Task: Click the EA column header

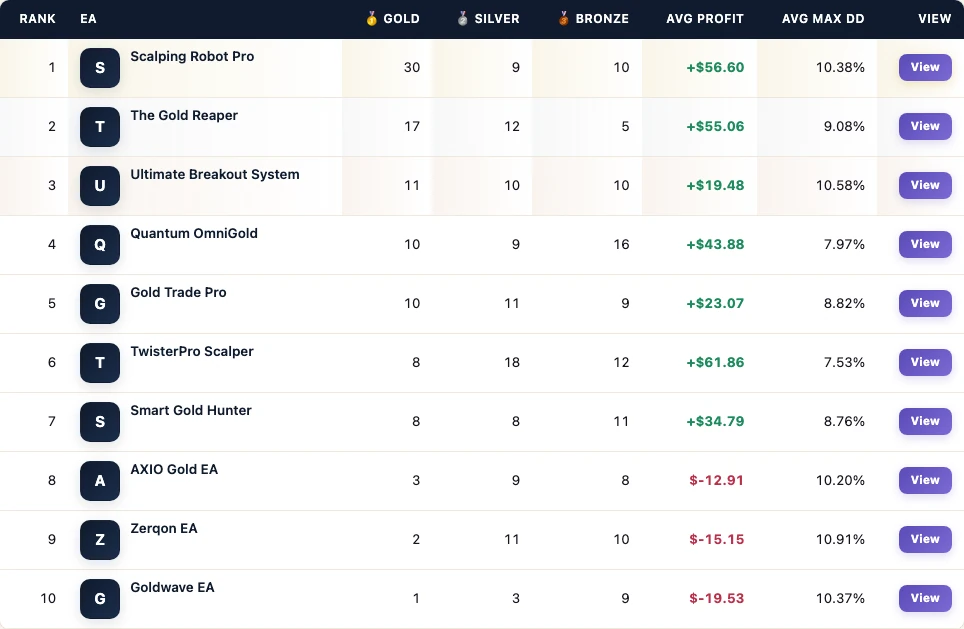Action: (x=88, y=18)
